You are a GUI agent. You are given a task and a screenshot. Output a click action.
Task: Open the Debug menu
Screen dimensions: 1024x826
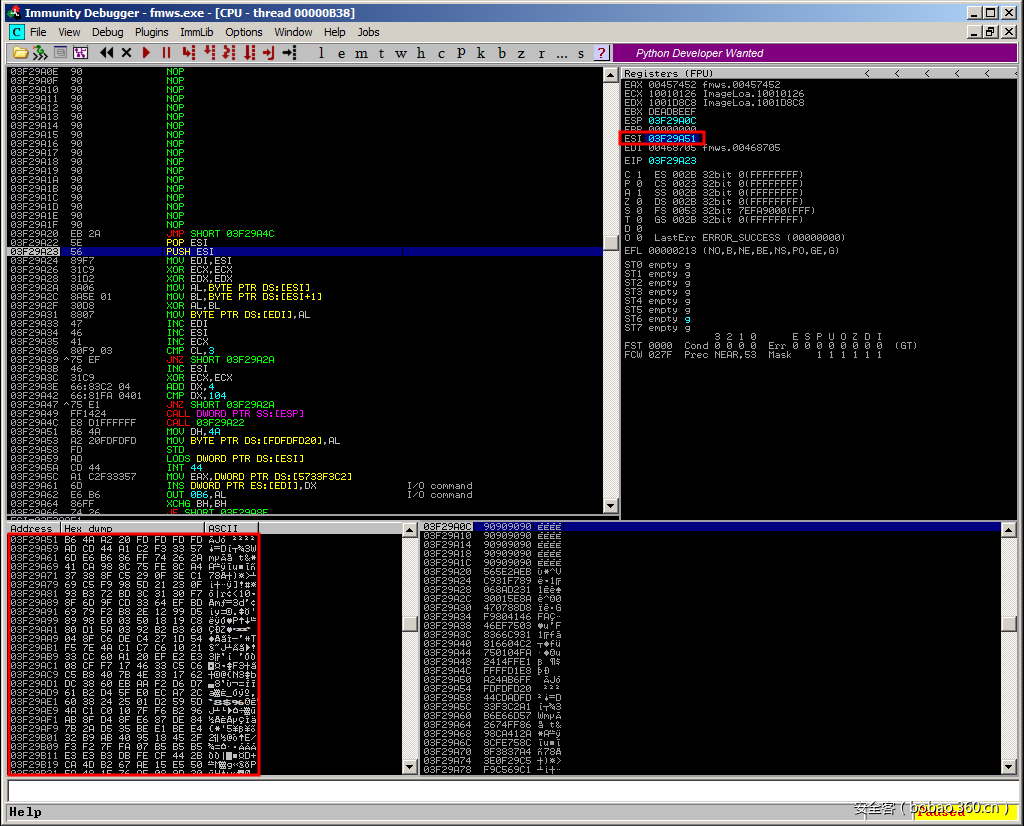(107, 32)
